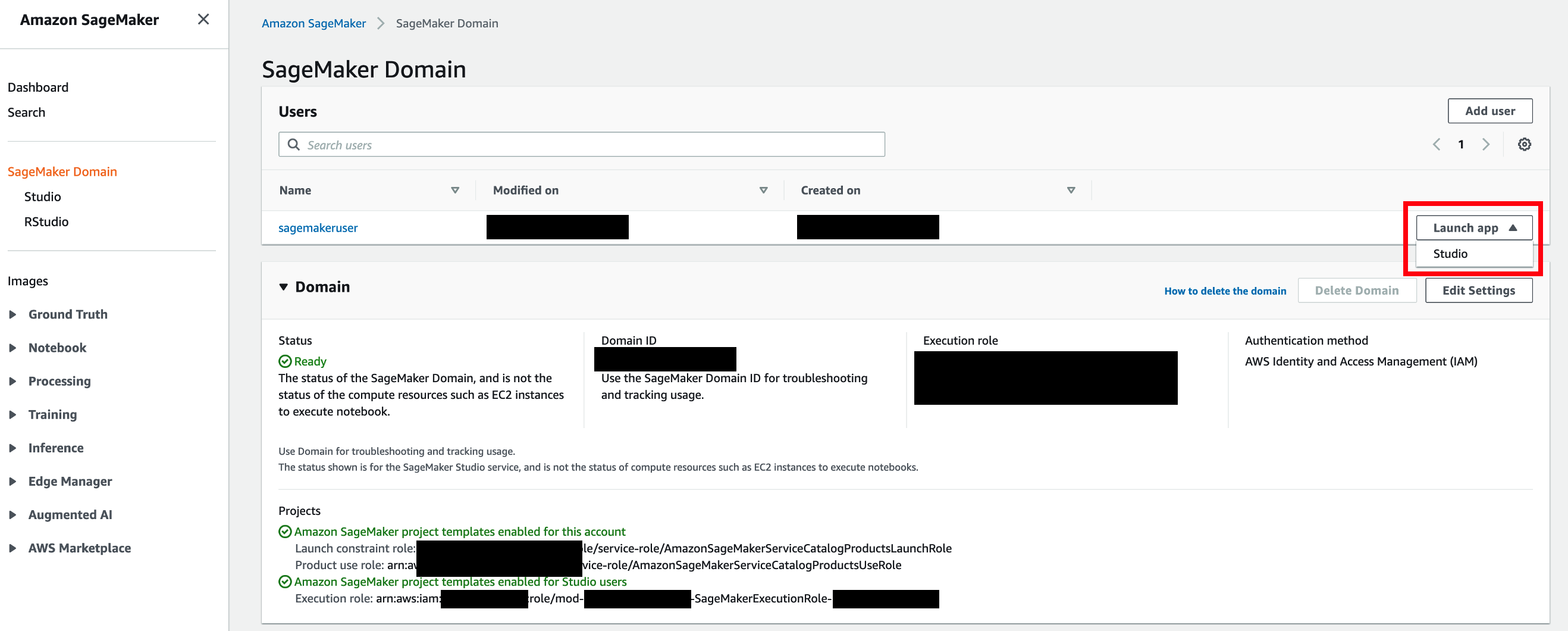
Task: Expand the Processing menu group
Action: [x=12, y=382]
